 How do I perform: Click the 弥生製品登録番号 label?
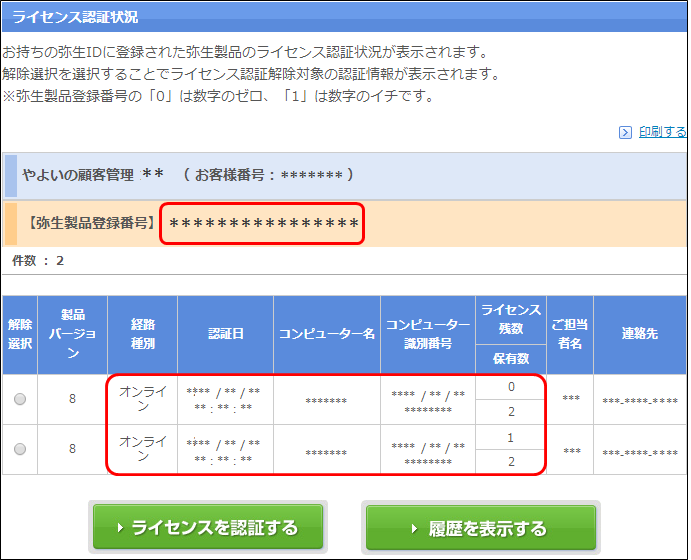tap(91, 223)
